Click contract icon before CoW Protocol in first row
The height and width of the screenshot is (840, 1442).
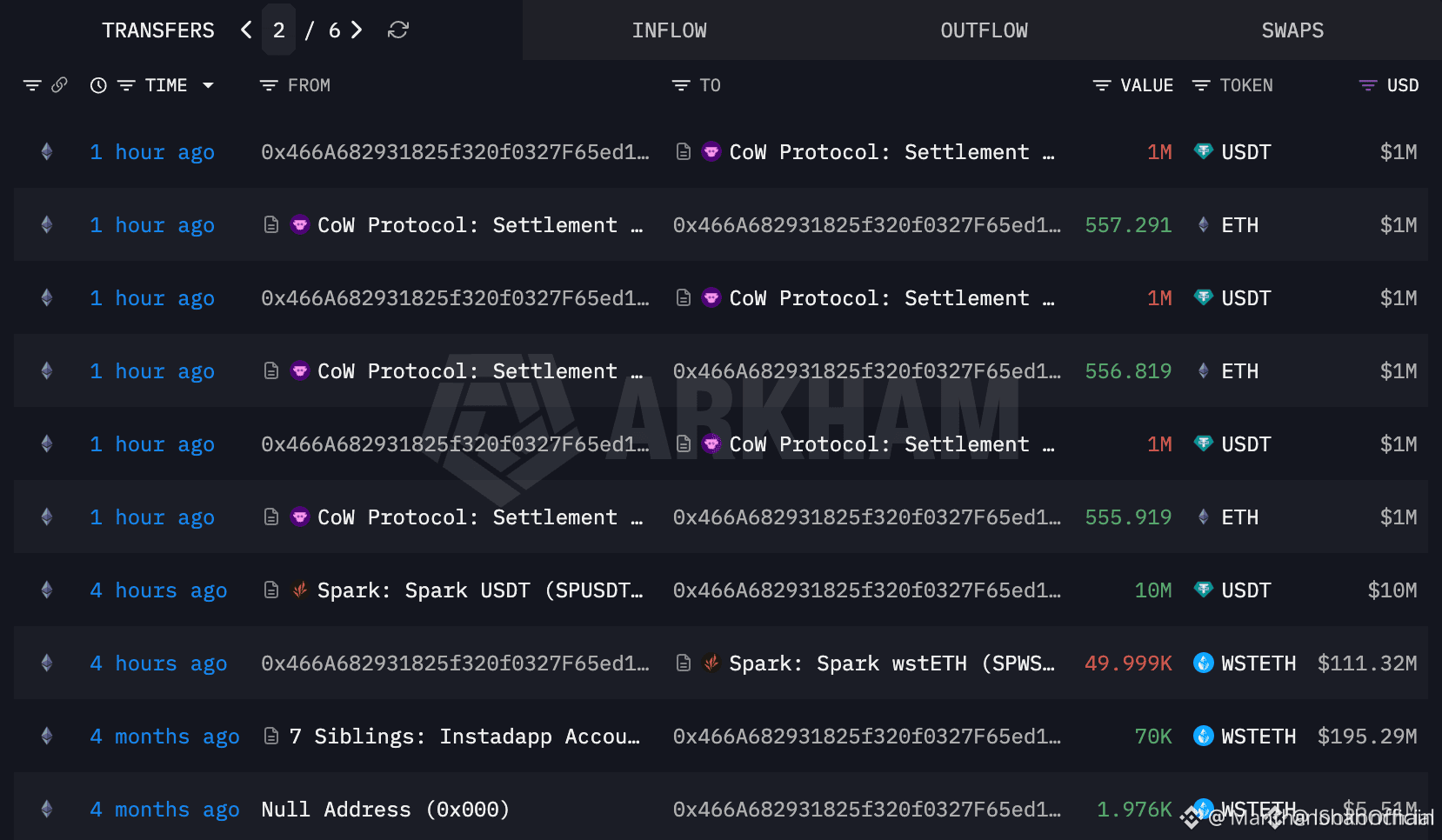(x=684, y=152)
